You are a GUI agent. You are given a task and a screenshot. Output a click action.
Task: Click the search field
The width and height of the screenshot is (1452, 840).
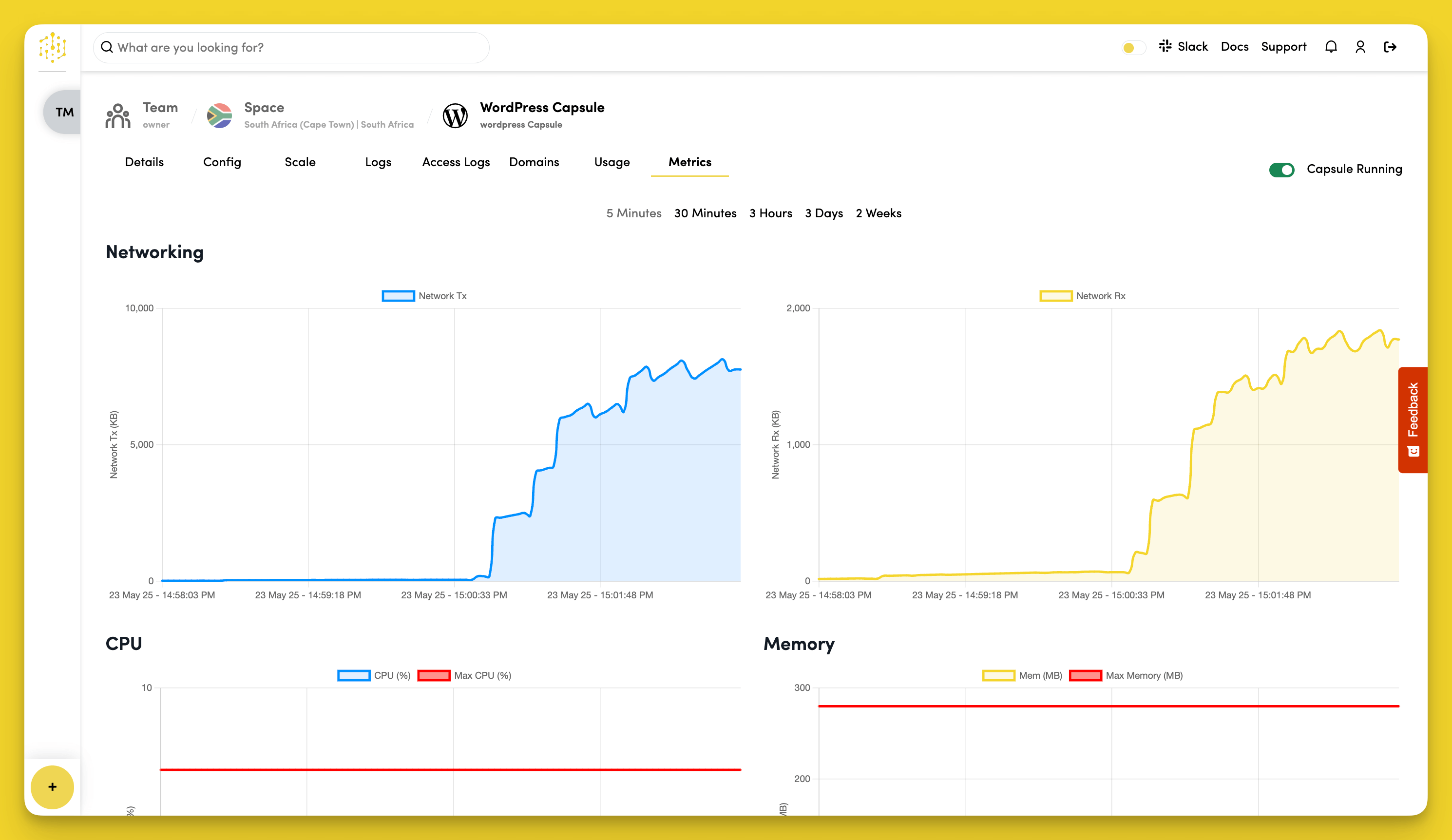(x=290, y=47)
